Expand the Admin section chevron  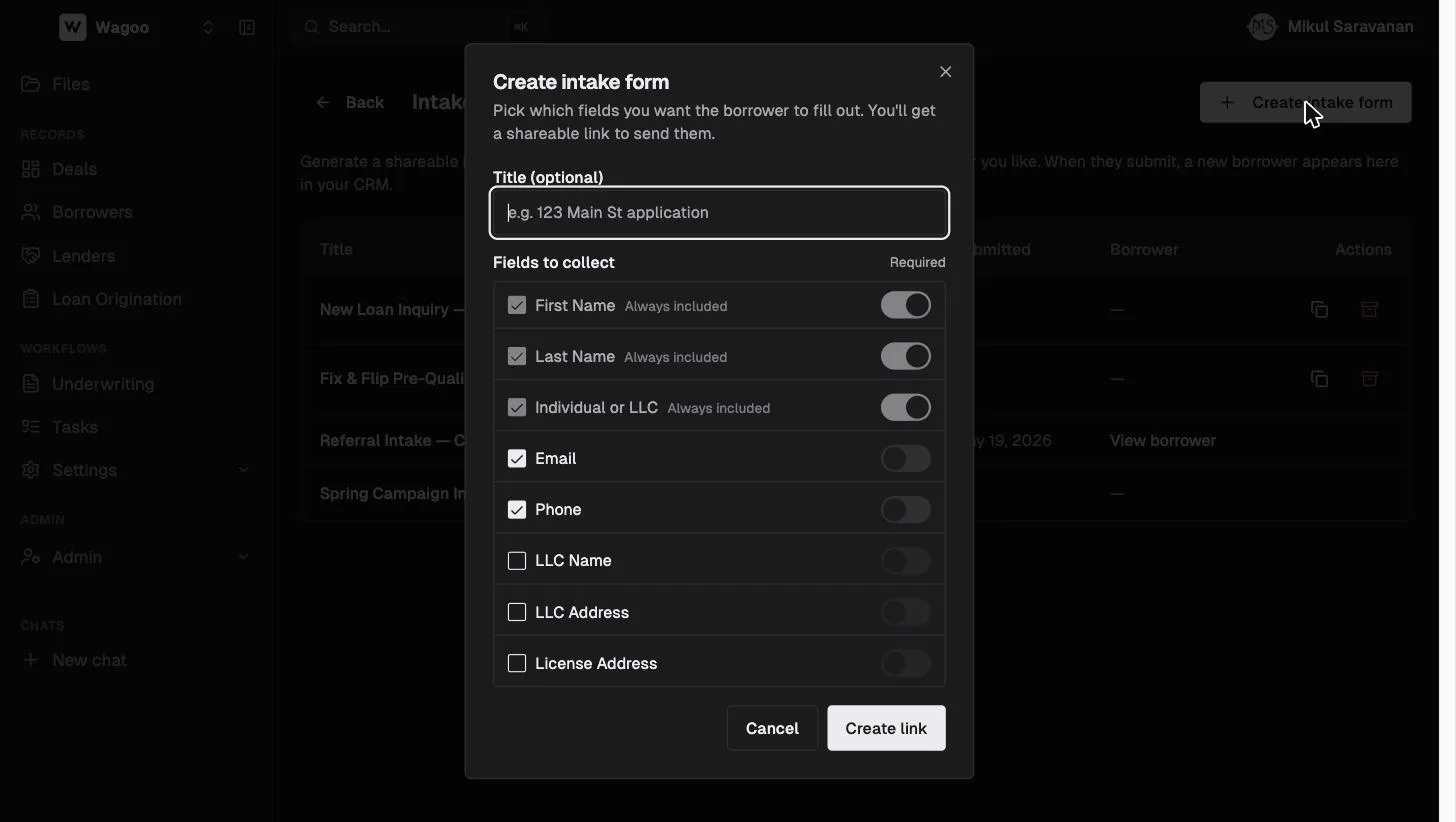coord(243,557)
